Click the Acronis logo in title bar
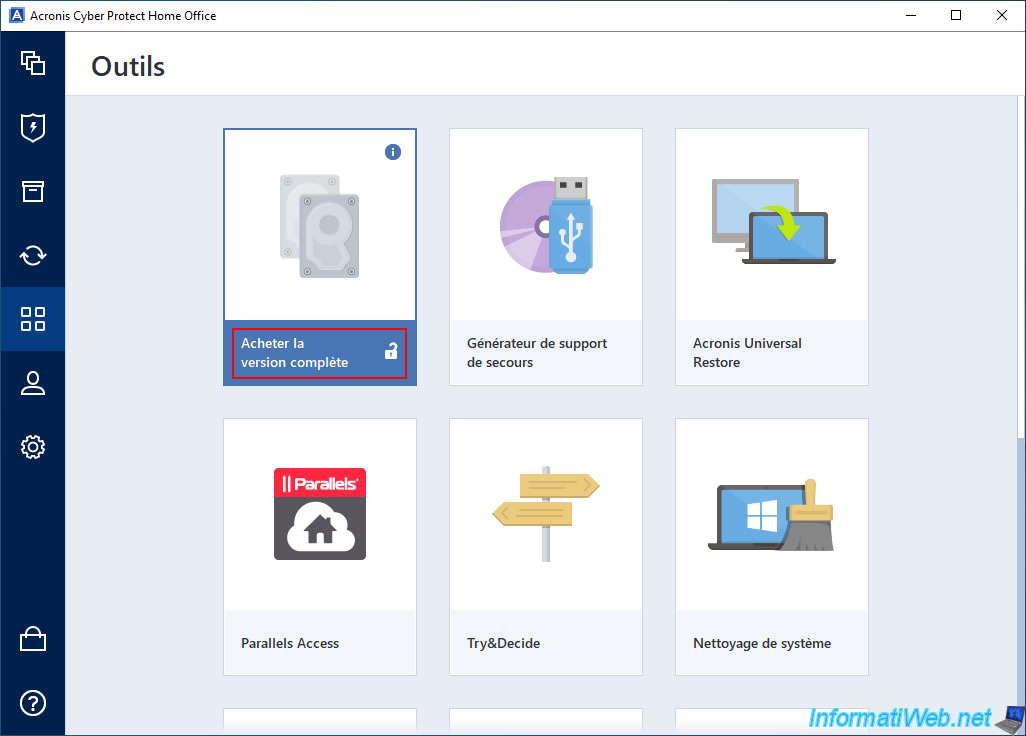Screen dimensions: 1026x736 pyautogui.click(x=14, y=15)
